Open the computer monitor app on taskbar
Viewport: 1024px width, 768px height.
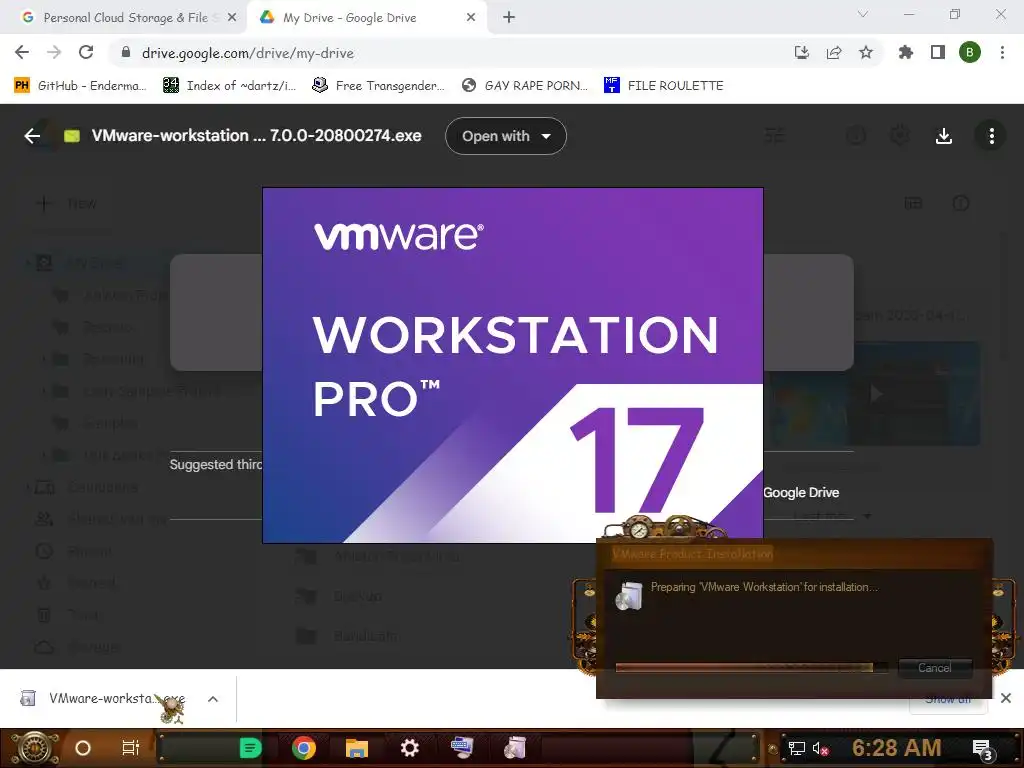[x=462, y=748]
